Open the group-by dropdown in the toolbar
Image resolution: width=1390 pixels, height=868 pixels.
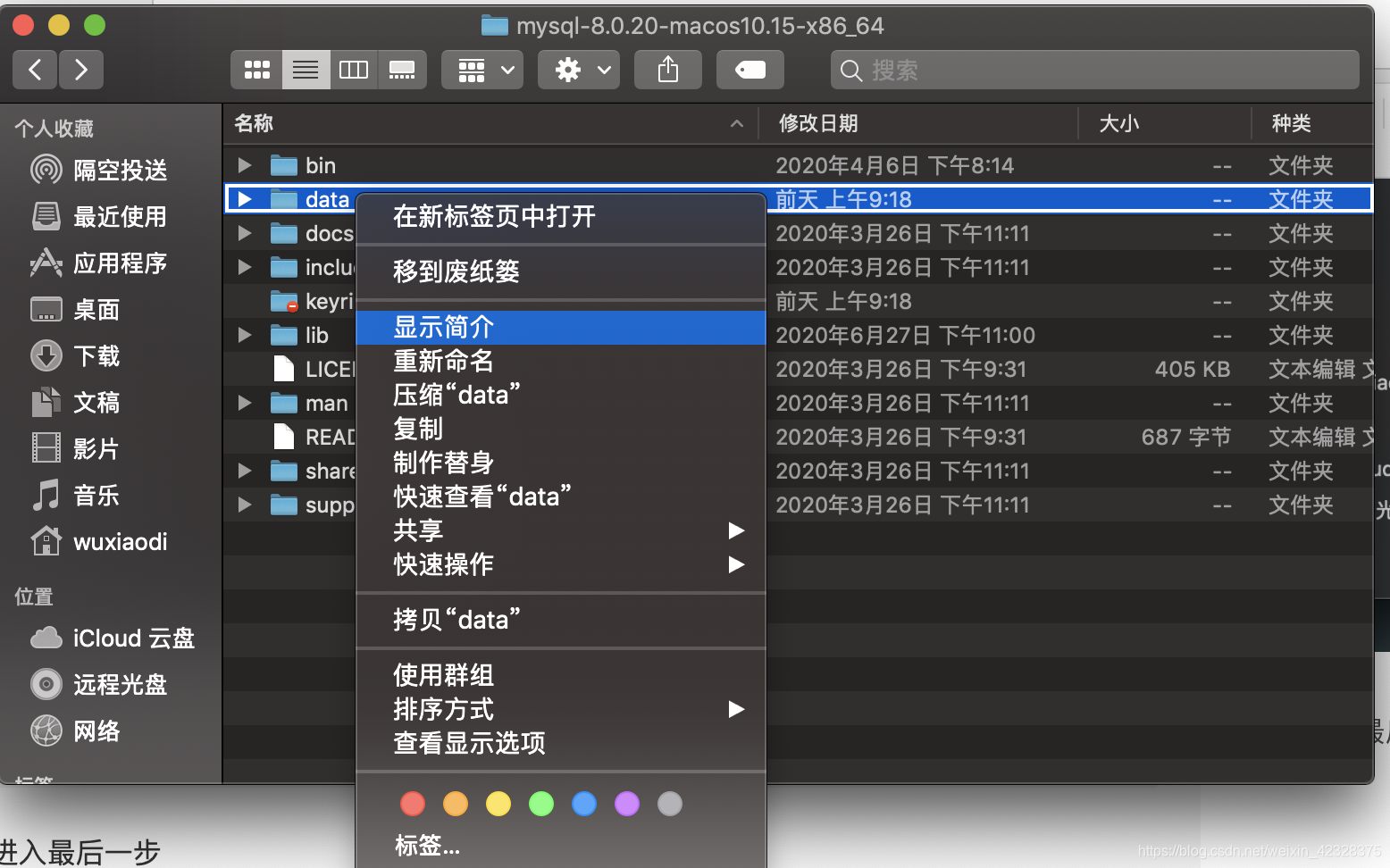click(481, 70)
